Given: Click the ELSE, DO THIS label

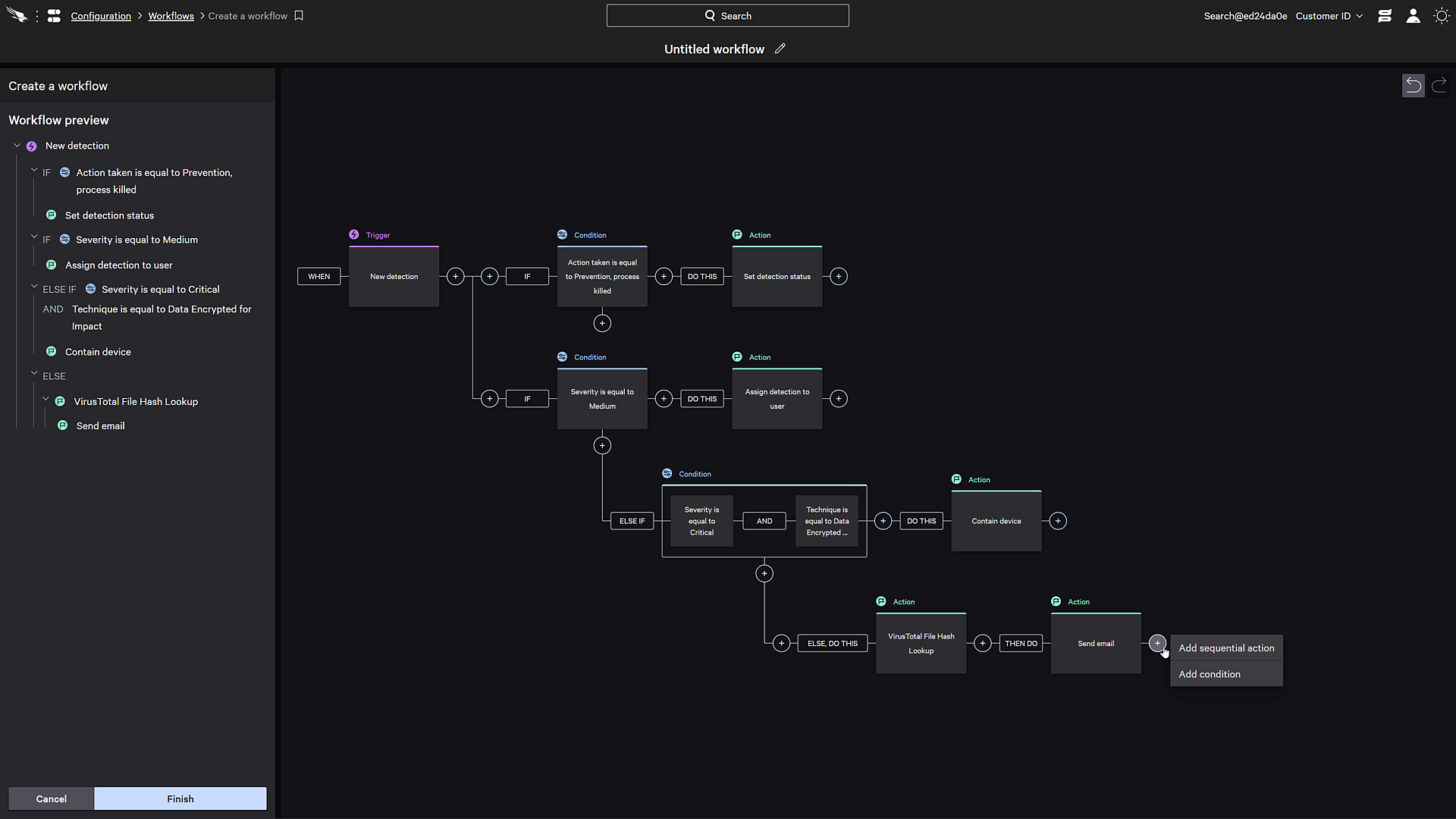Looking at the screenshot, I should pos(832,644).
